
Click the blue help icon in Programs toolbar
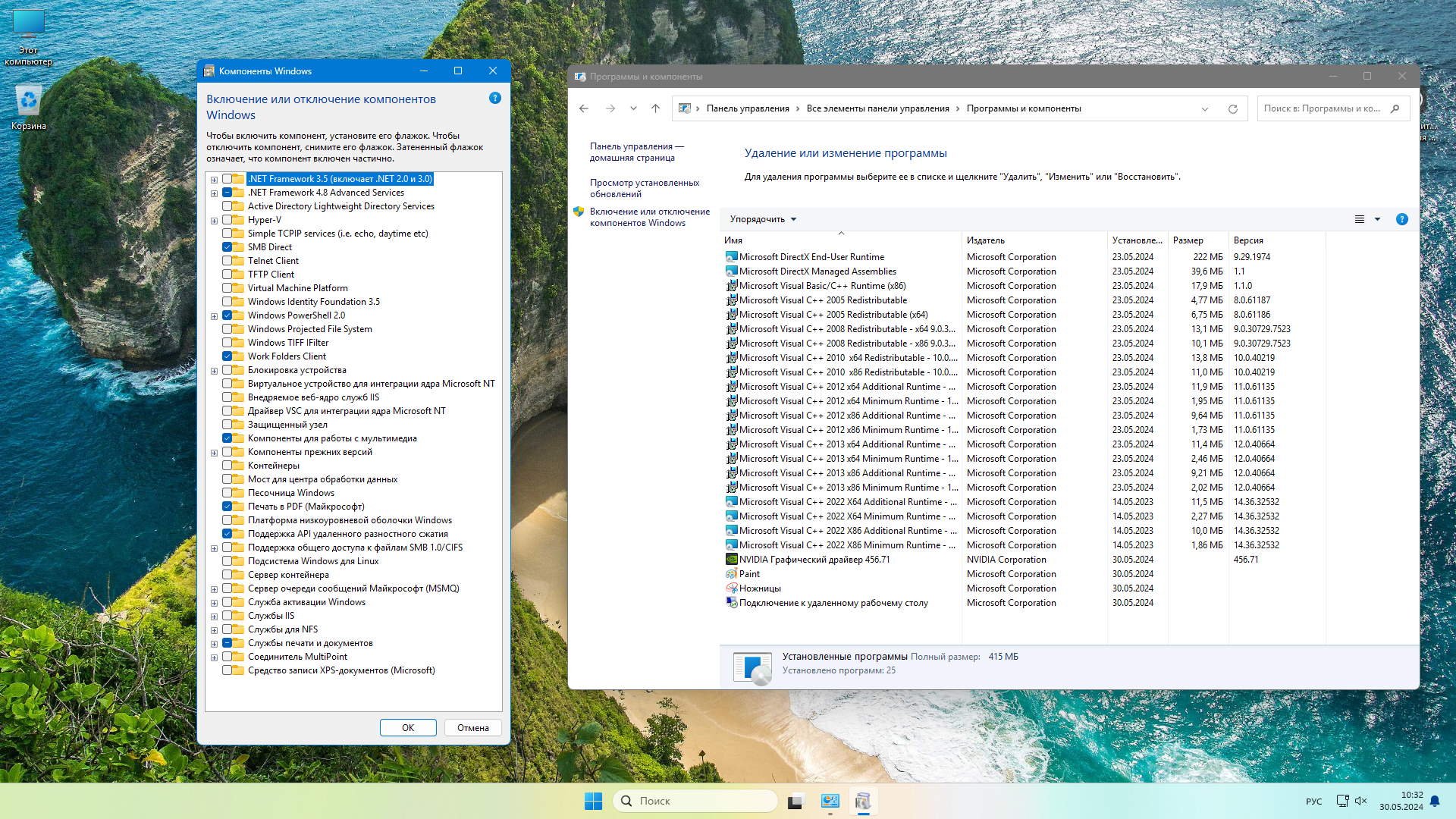[x=1401, y=219]
